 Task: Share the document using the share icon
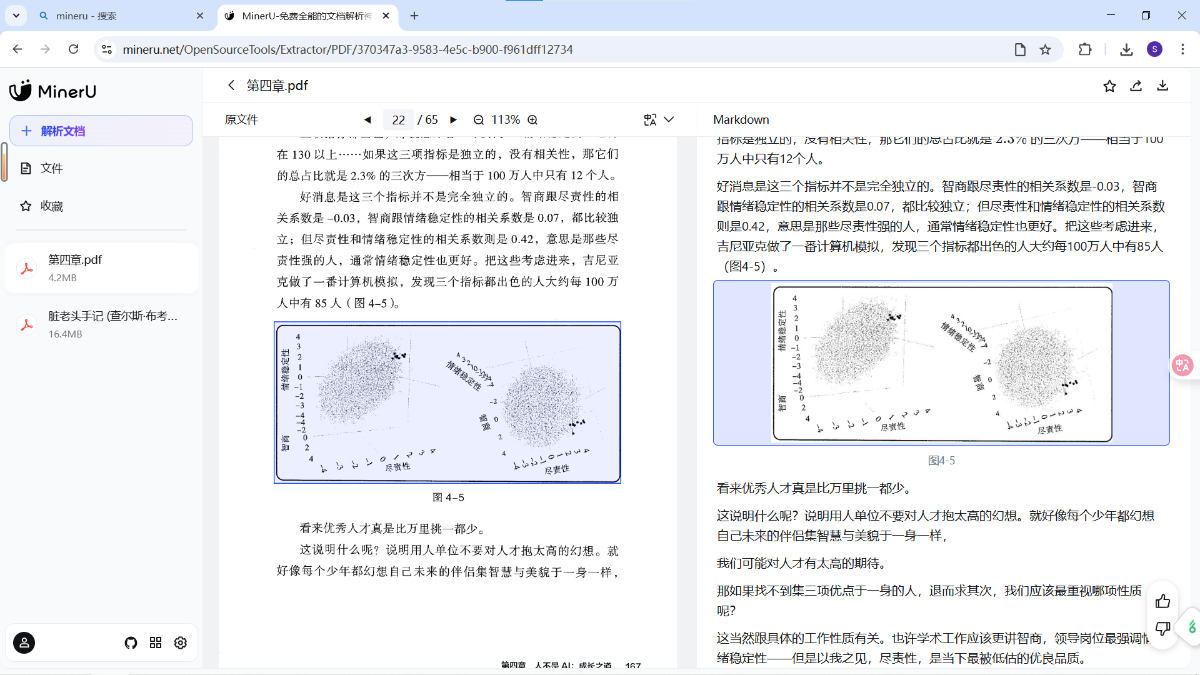(x=1136, y=86)
